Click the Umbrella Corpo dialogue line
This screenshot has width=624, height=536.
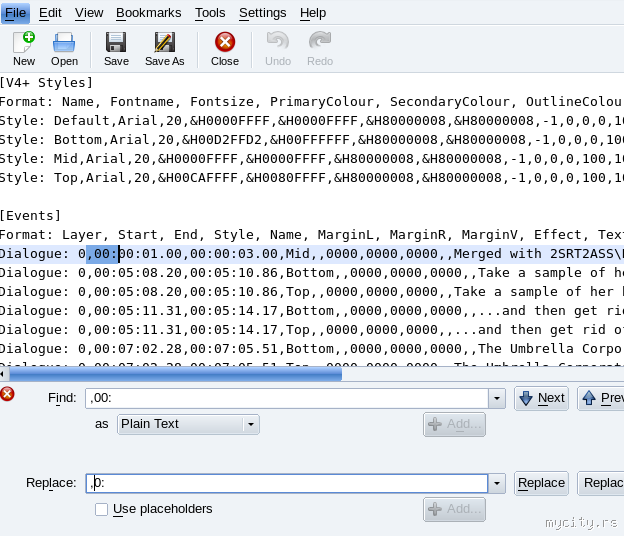pos(312,349)
